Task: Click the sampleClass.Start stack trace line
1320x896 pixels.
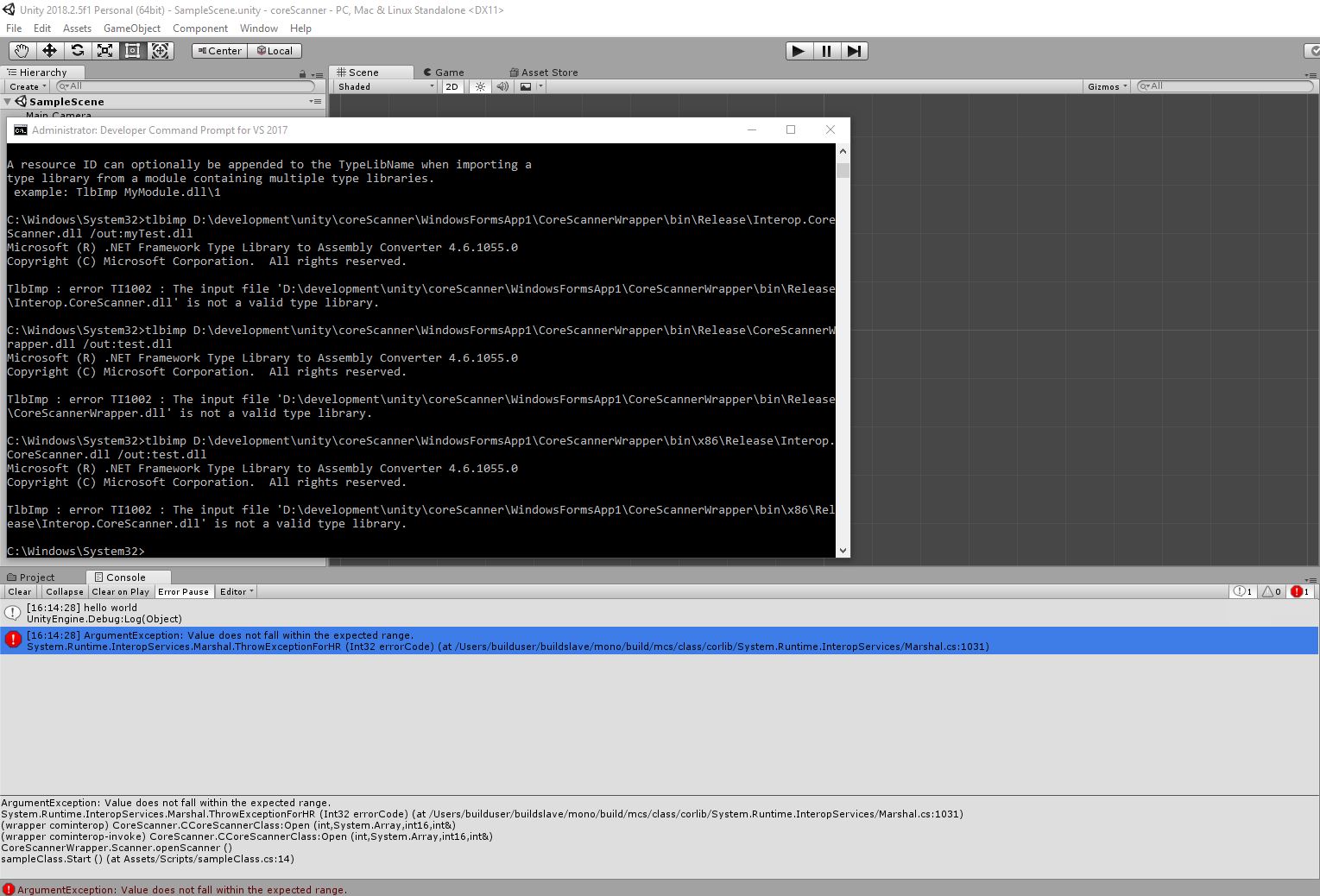Action: coord(148,859)
